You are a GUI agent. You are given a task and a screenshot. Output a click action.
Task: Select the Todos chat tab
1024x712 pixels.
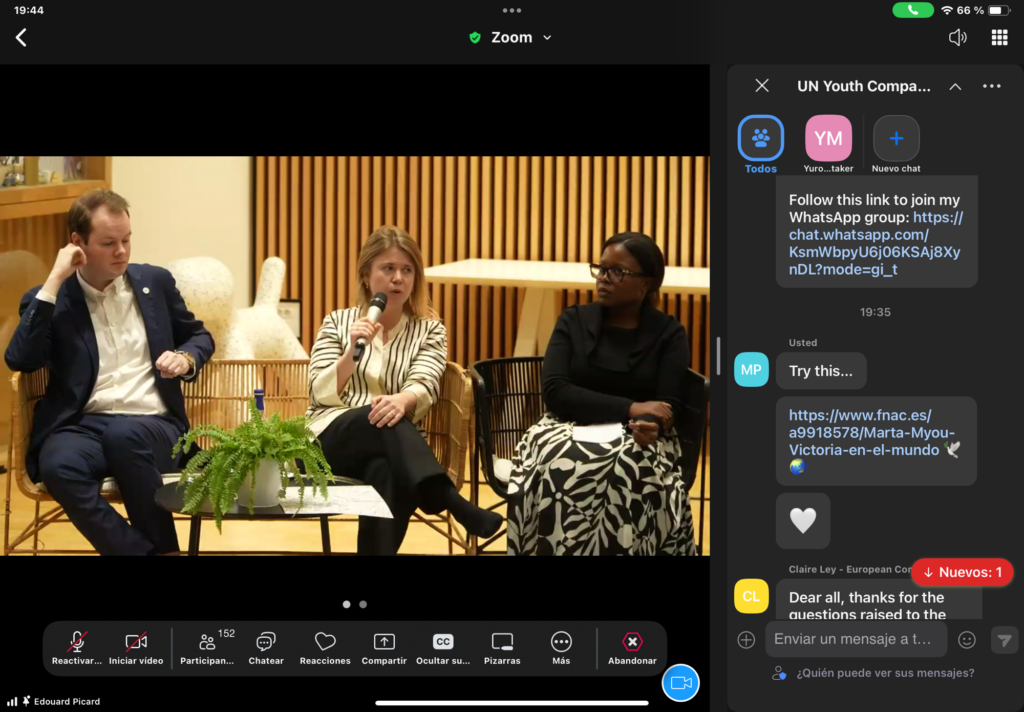click(x=761, y=140)
